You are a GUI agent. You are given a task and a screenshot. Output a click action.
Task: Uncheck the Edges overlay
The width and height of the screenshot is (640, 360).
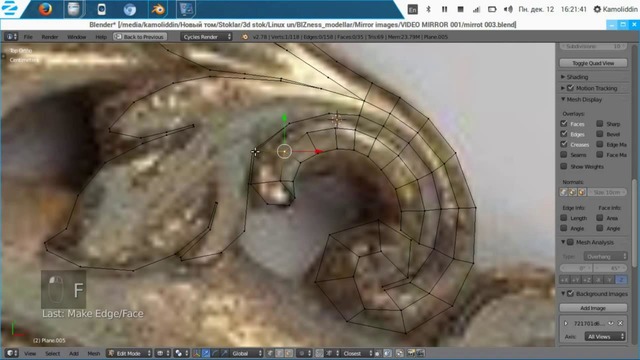[x=564, y=134]
